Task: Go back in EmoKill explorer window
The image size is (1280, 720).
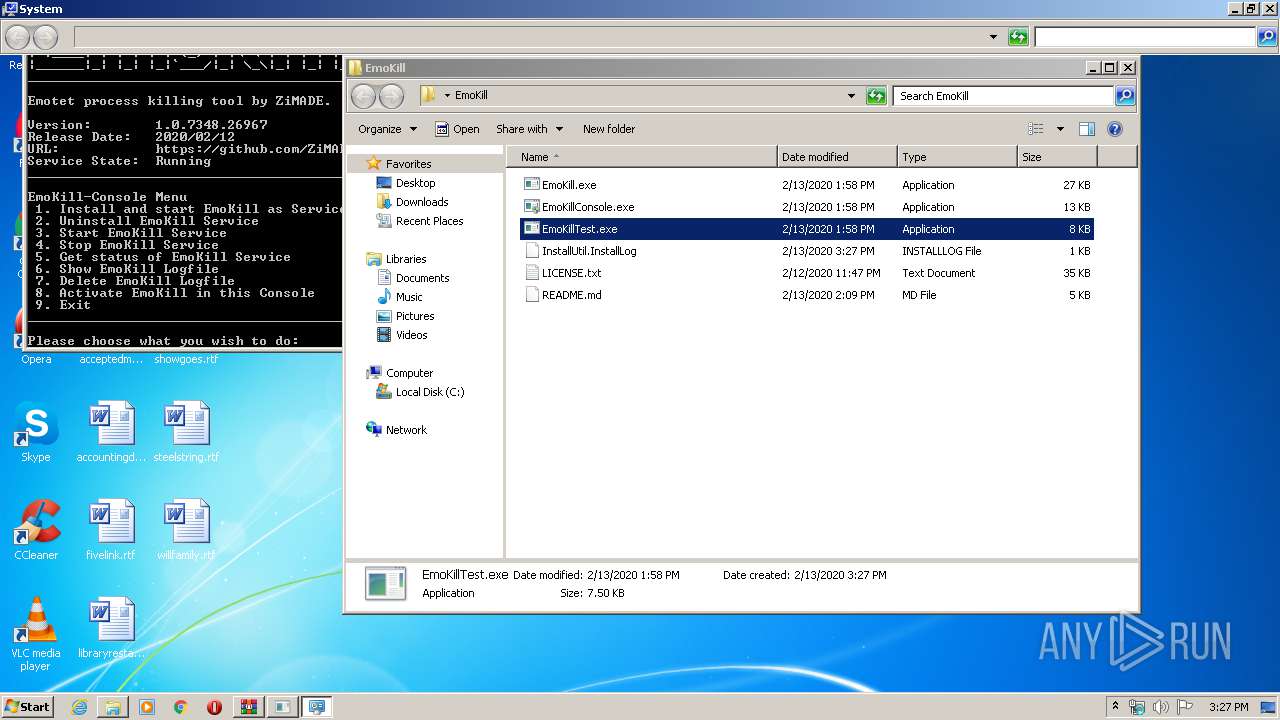Action: 364,96
